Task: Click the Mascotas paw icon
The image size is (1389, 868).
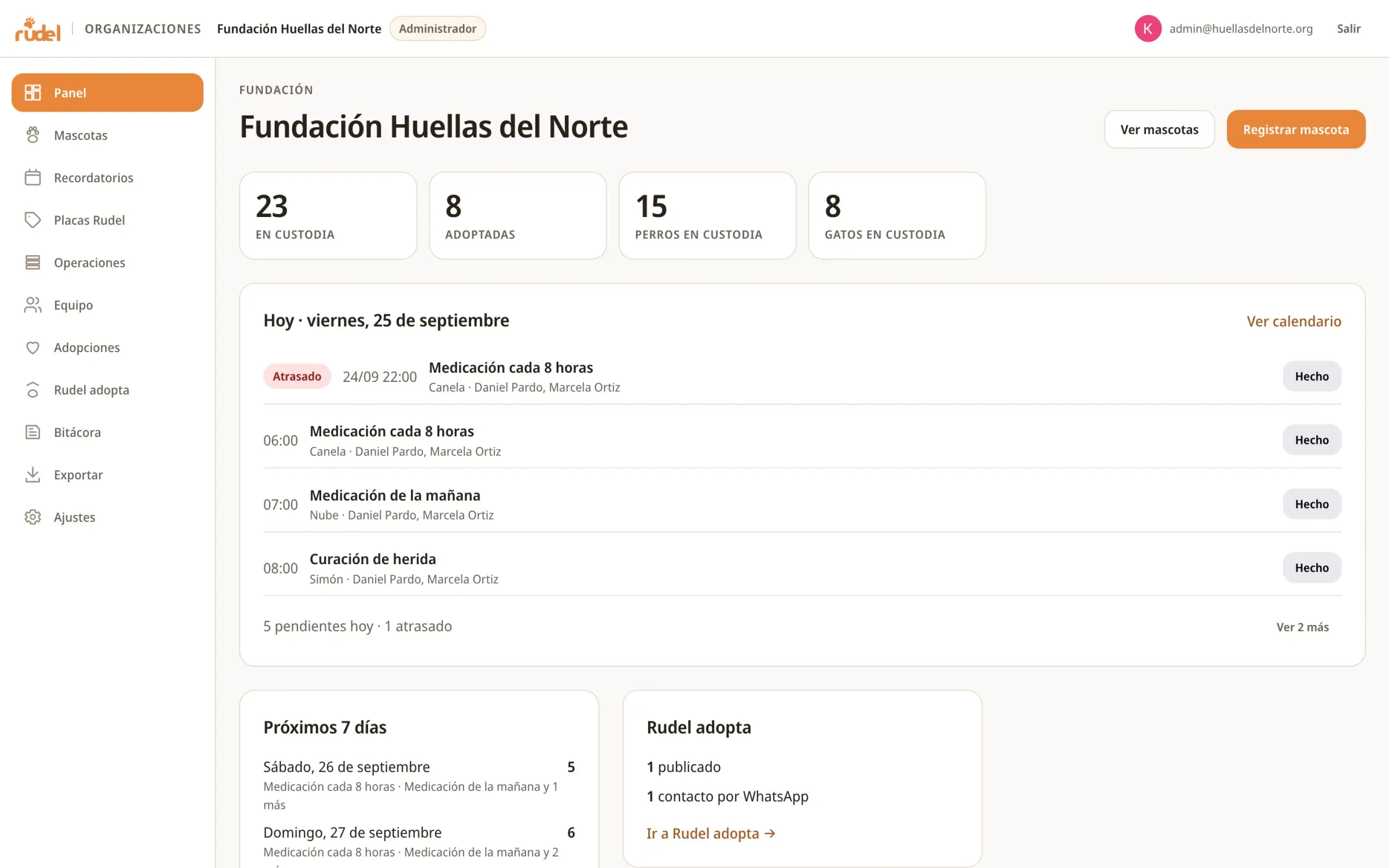Action: pyautogui.click(x=33, y=135)
